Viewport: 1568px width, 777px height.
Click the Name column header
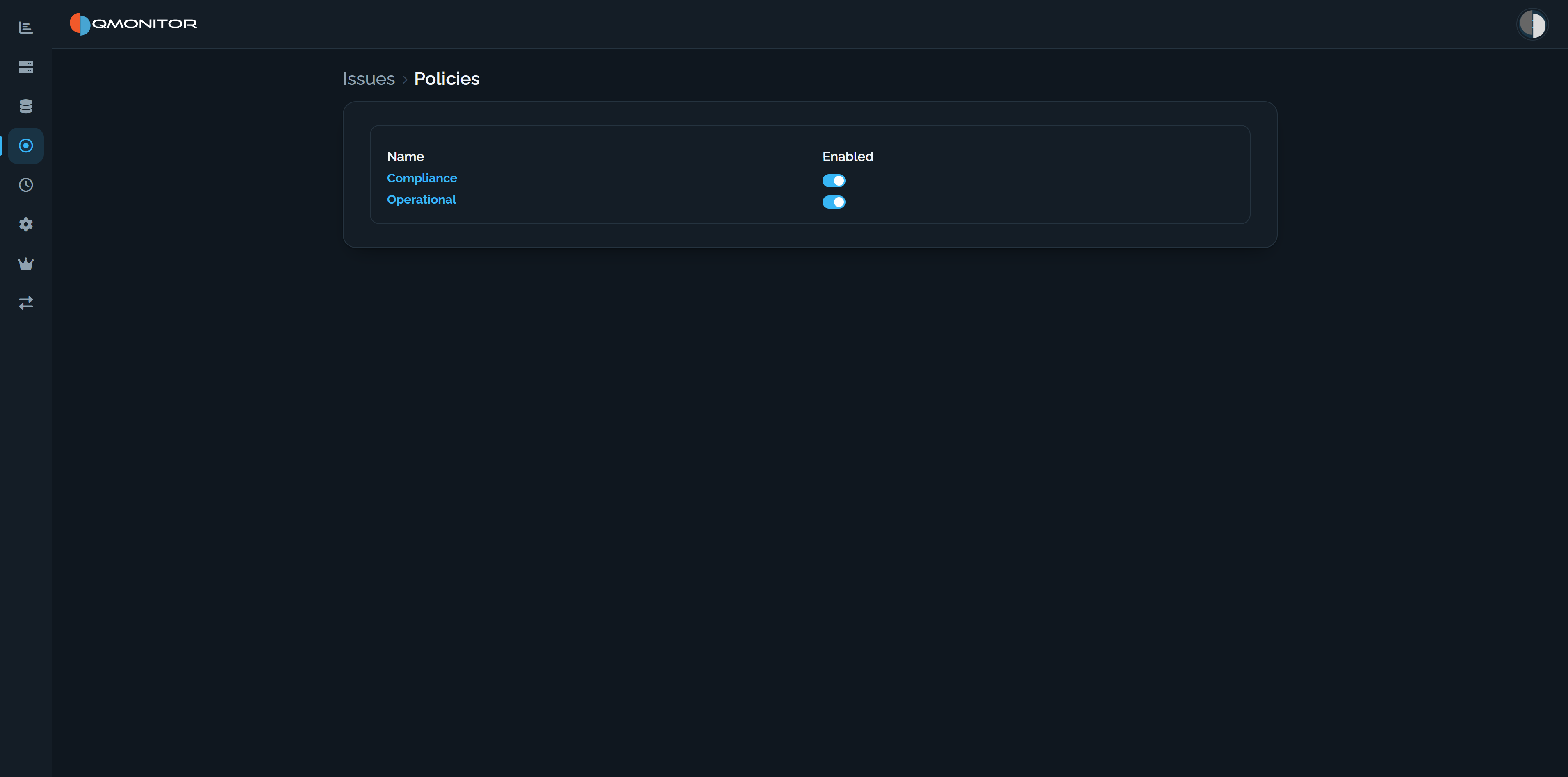[x=406, y=157]
